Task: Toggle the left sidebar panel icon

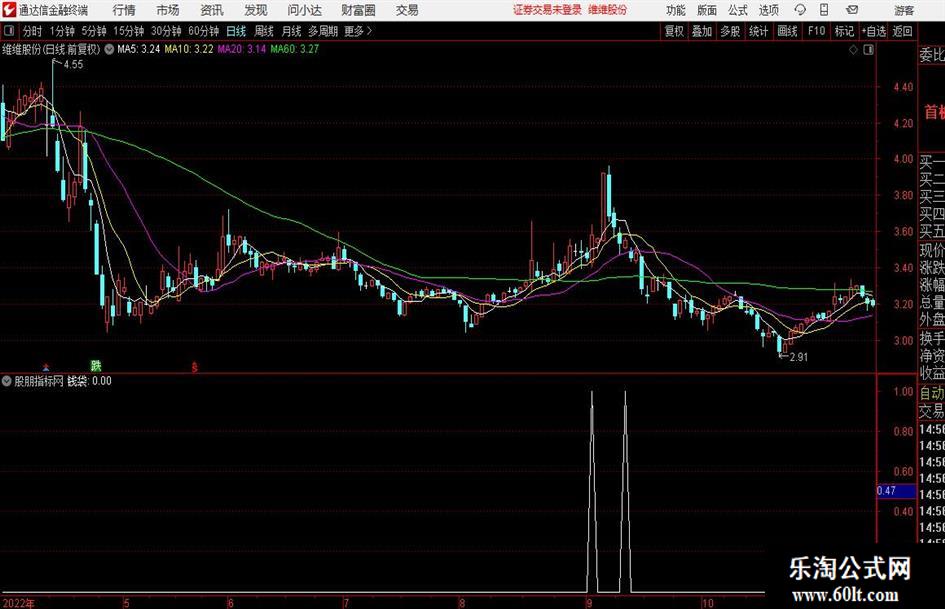Action: (9, 31)
